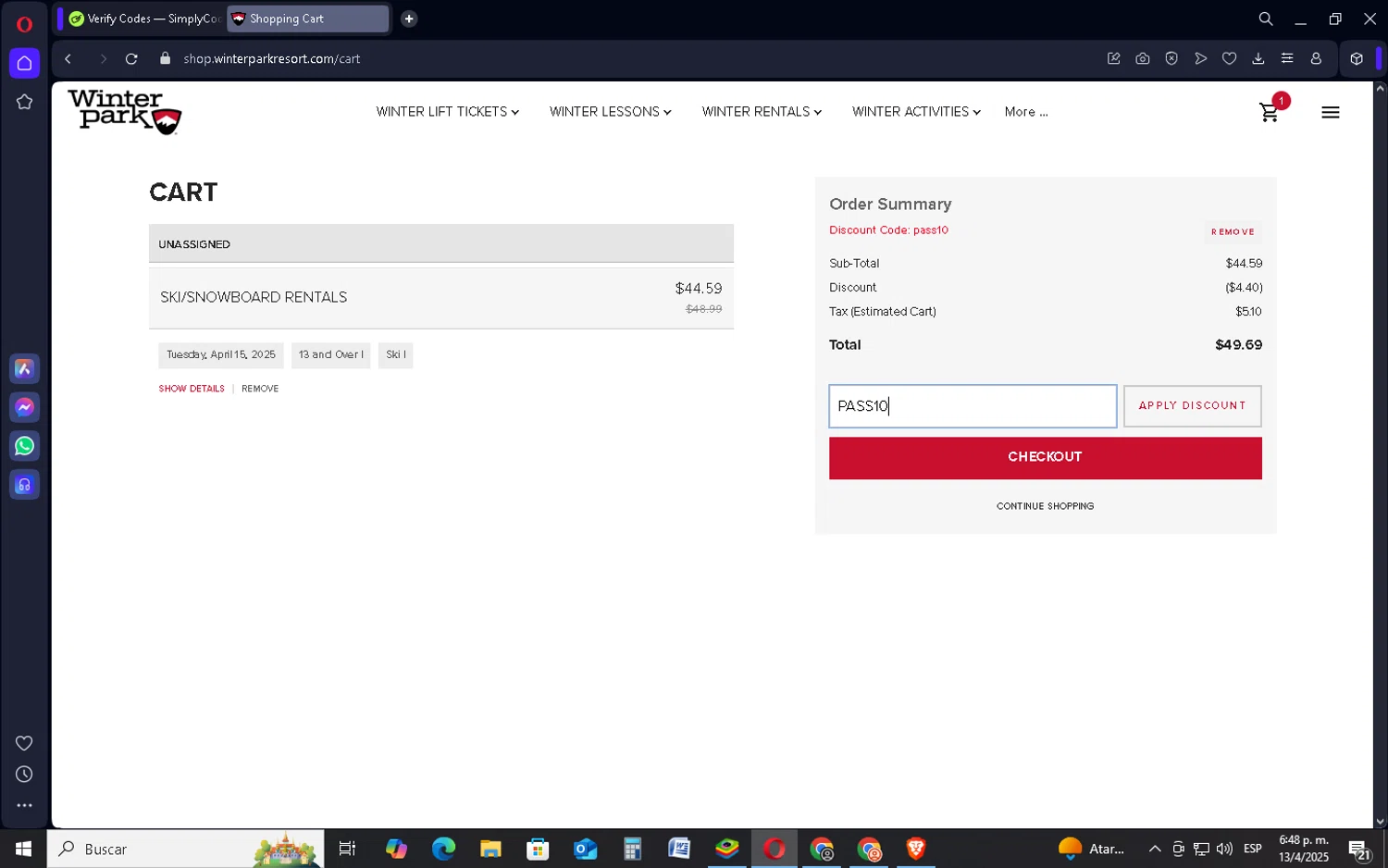Take a snapshot with camera icon

(x=1143, y=58)
